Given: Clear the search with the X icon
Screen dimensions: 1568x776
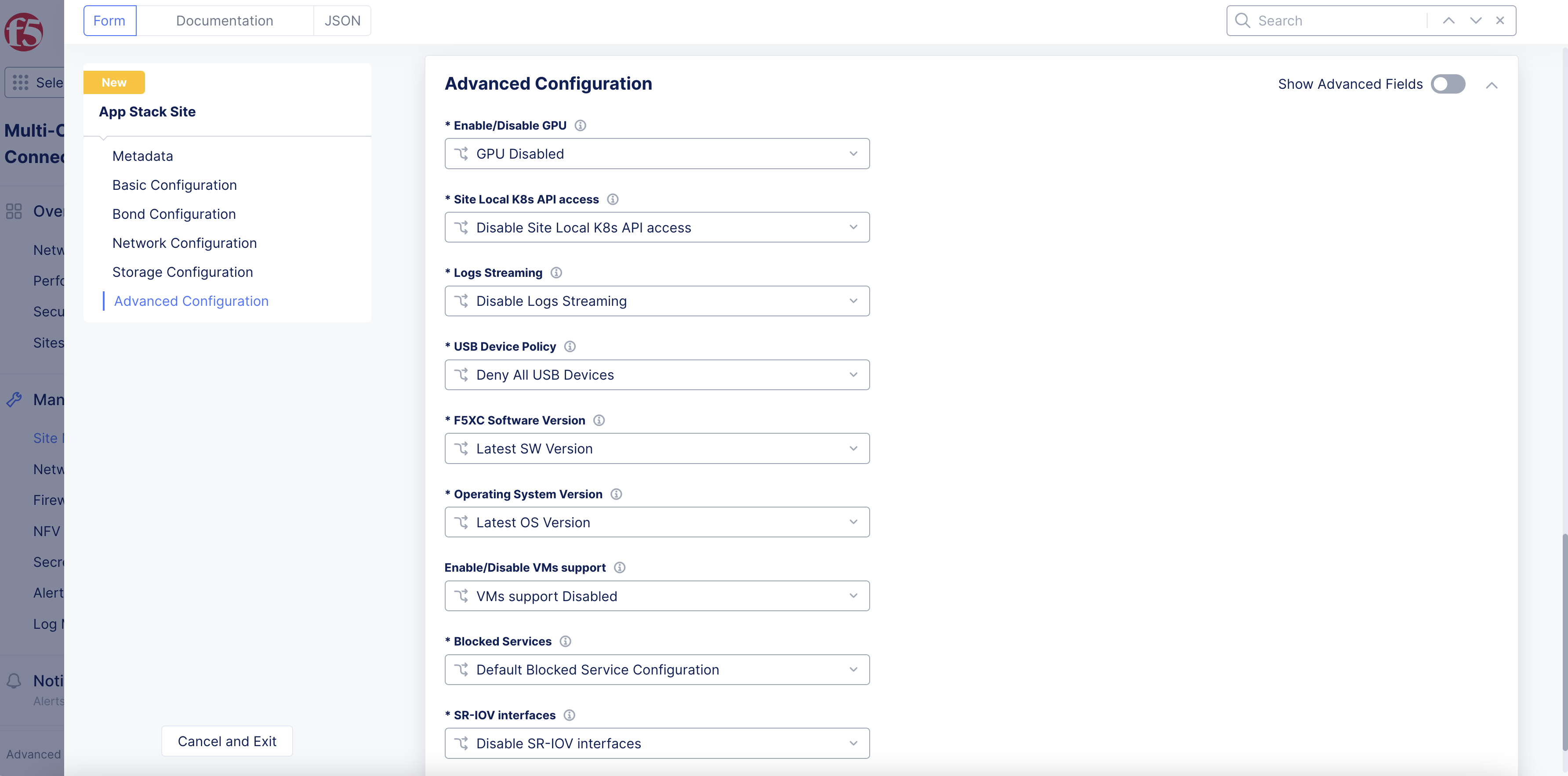Looking at the screenshot, I should [x=1500, y=21].
